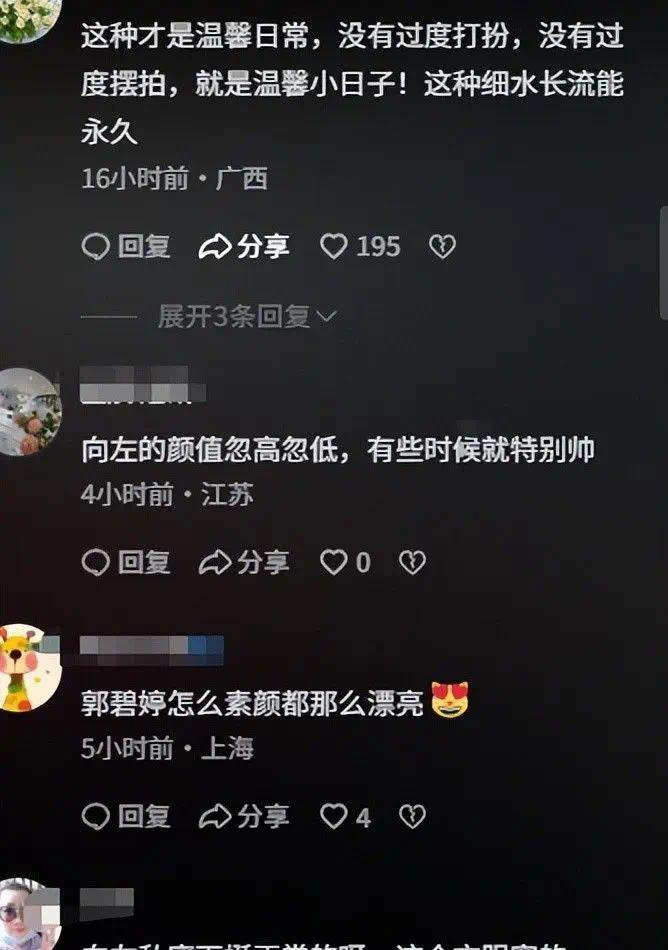Screen dimensions: 668x950
Task: Click the chevron beside 展开3条回复
Action: [x=326, y=316]
